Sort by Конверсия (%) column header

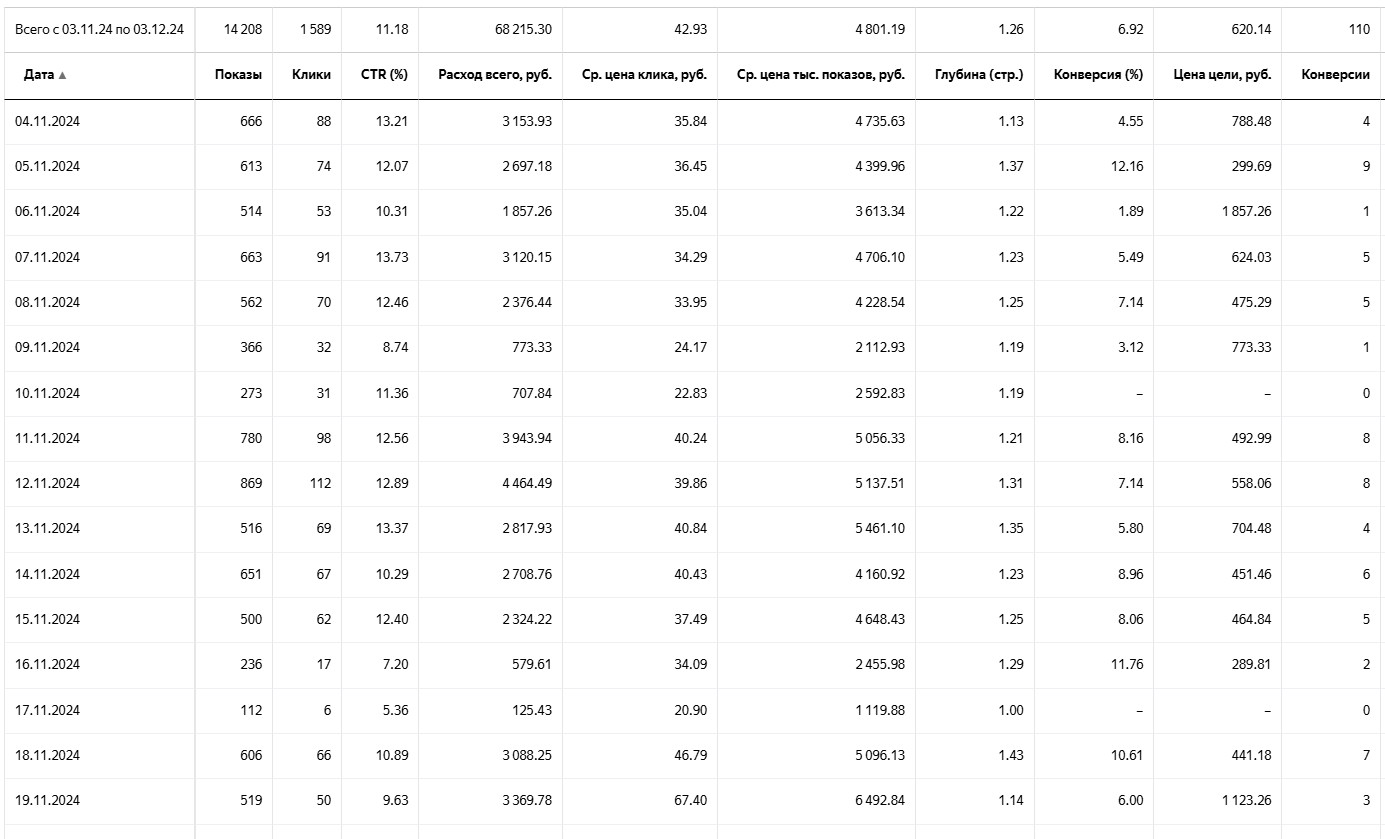1098,75
